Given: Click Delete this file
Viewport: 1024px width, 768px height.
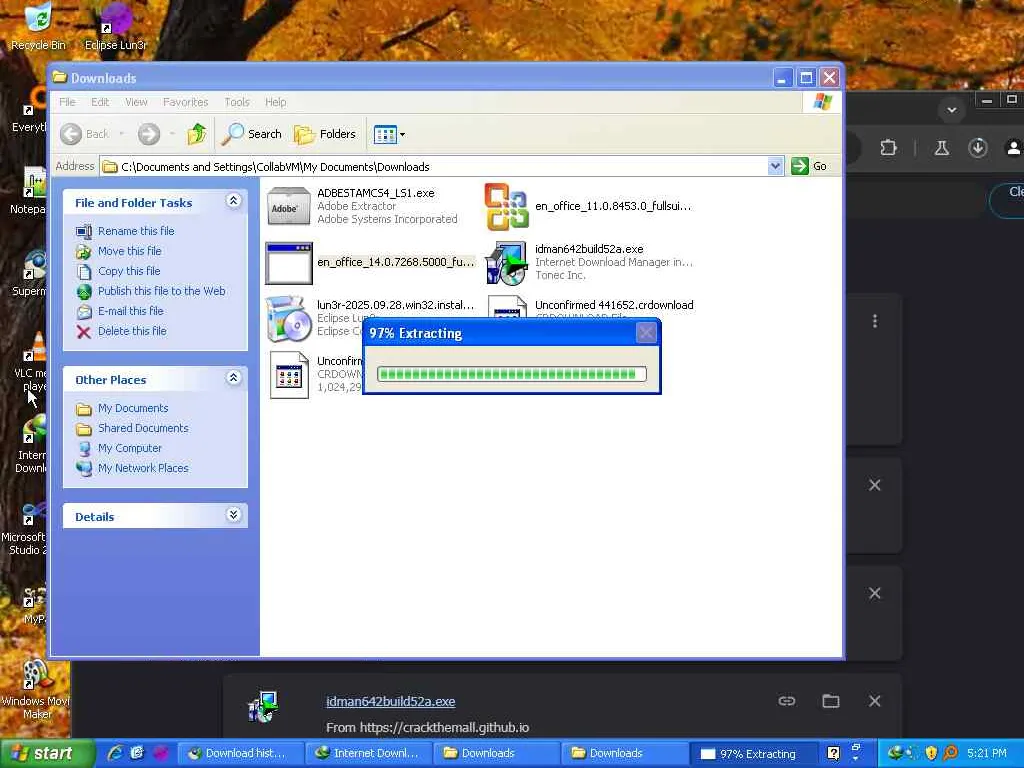Looking at the screenshot, I should [x=132, y=331].
